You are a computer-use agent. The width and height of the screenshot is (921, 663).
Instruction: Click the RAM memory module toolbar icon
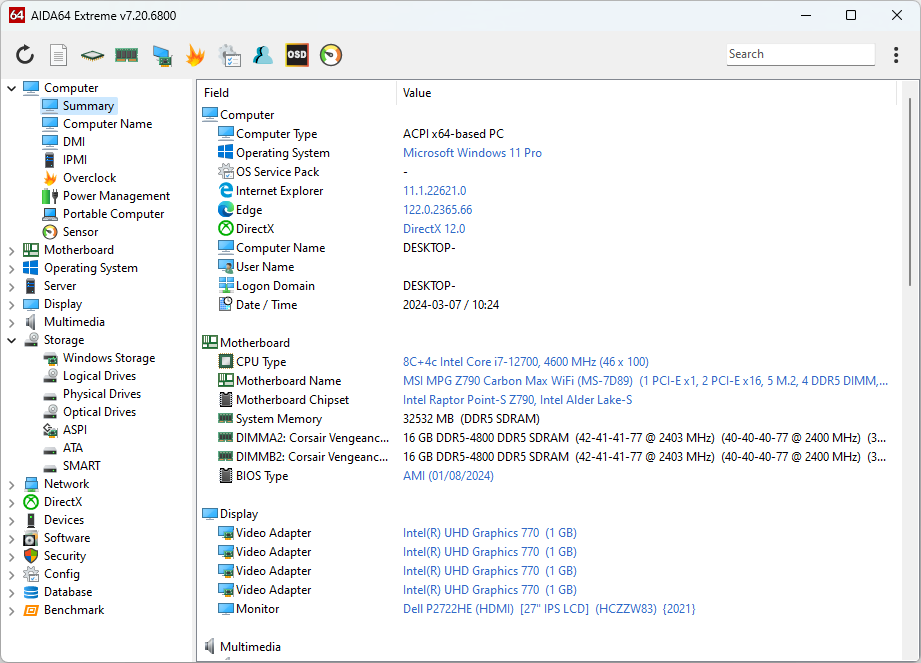pyautogui.click(x=126, y=55)
